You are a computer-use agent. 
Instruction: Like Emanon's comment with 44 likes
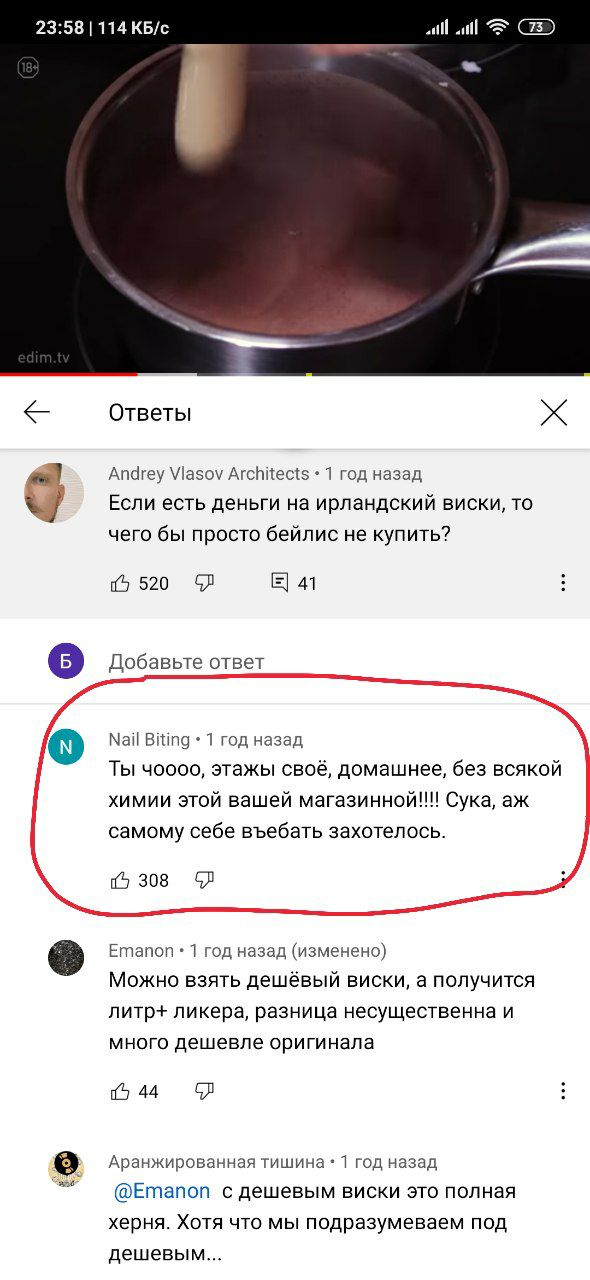(x=120, y=1091)
